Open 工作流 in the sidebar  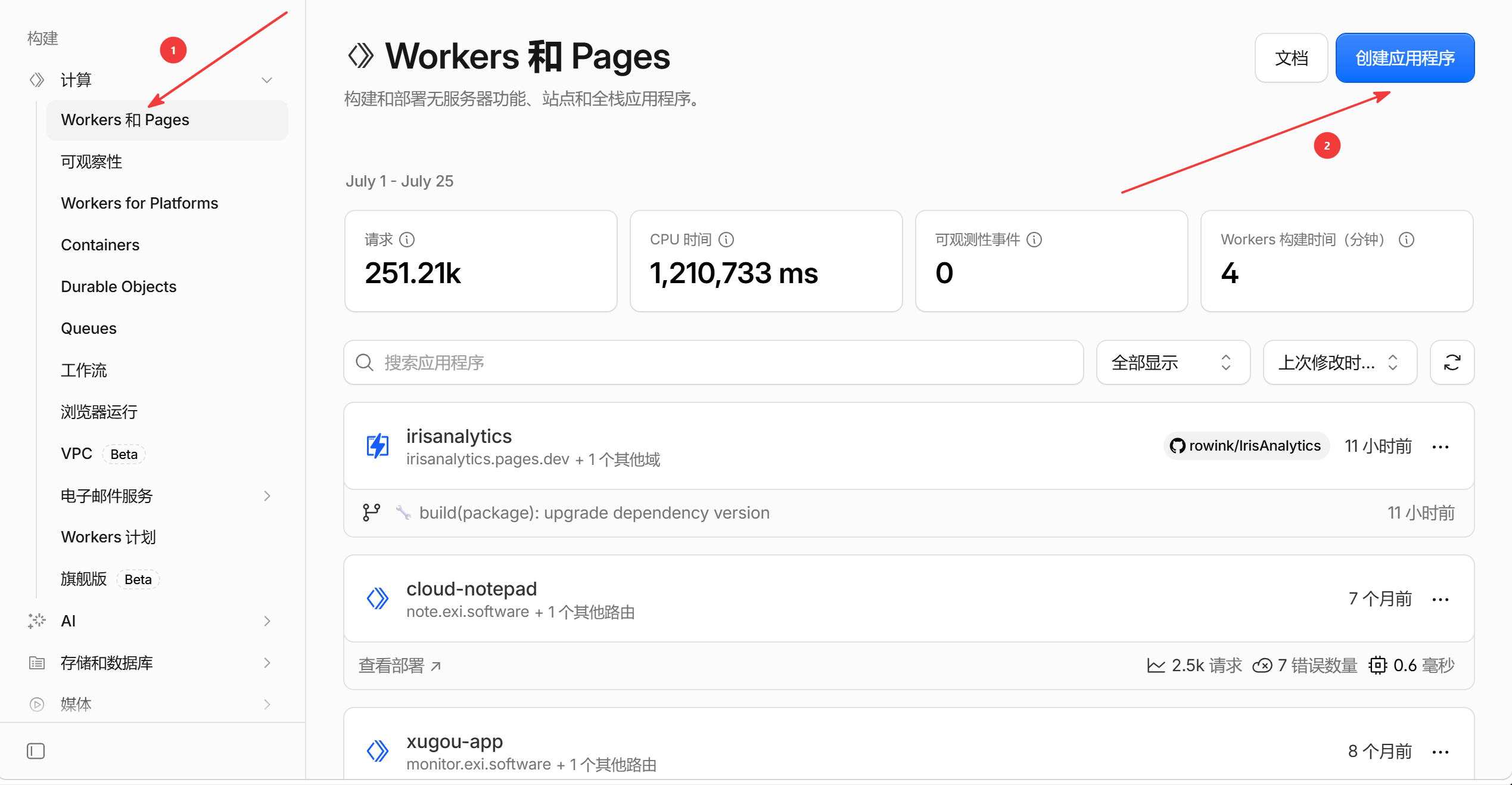click(x=83, y=370)
